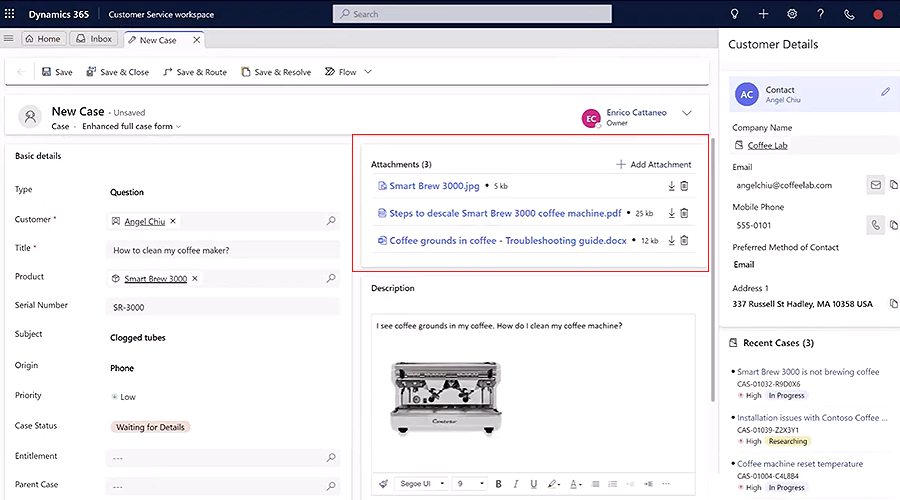Open Enrico Cattaneo owner link
Screen dimensions: 900x500
(636, 113)
